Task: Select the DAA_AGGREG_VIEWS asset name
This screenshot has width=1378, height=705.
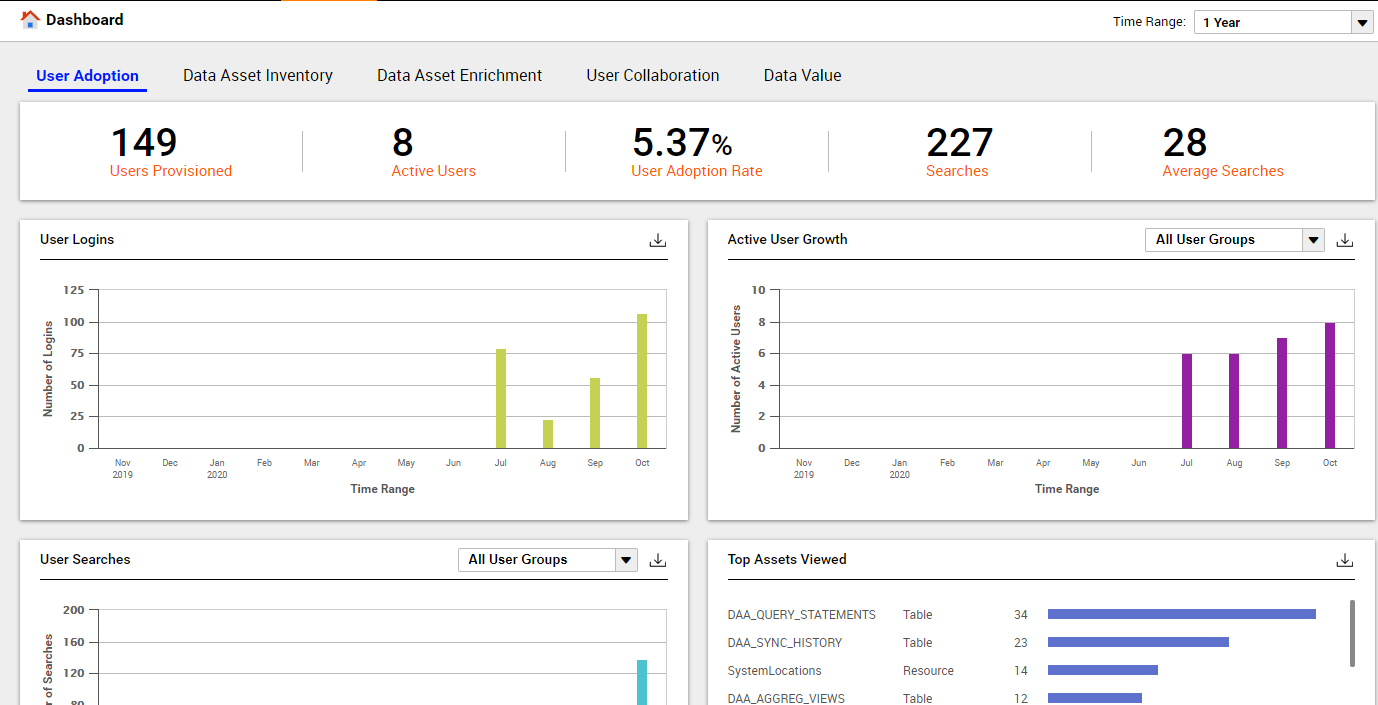Action: coord(786,699)
